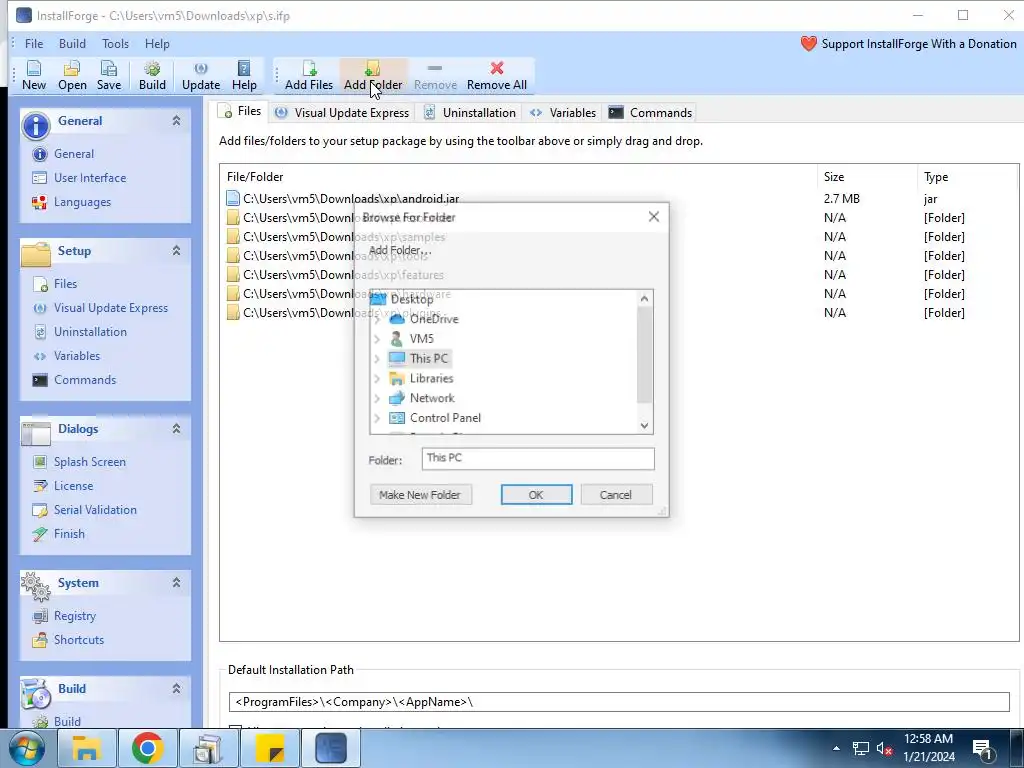Click the Add Files toolbar button
This screenshot has height=768, width=1024.
309,75
